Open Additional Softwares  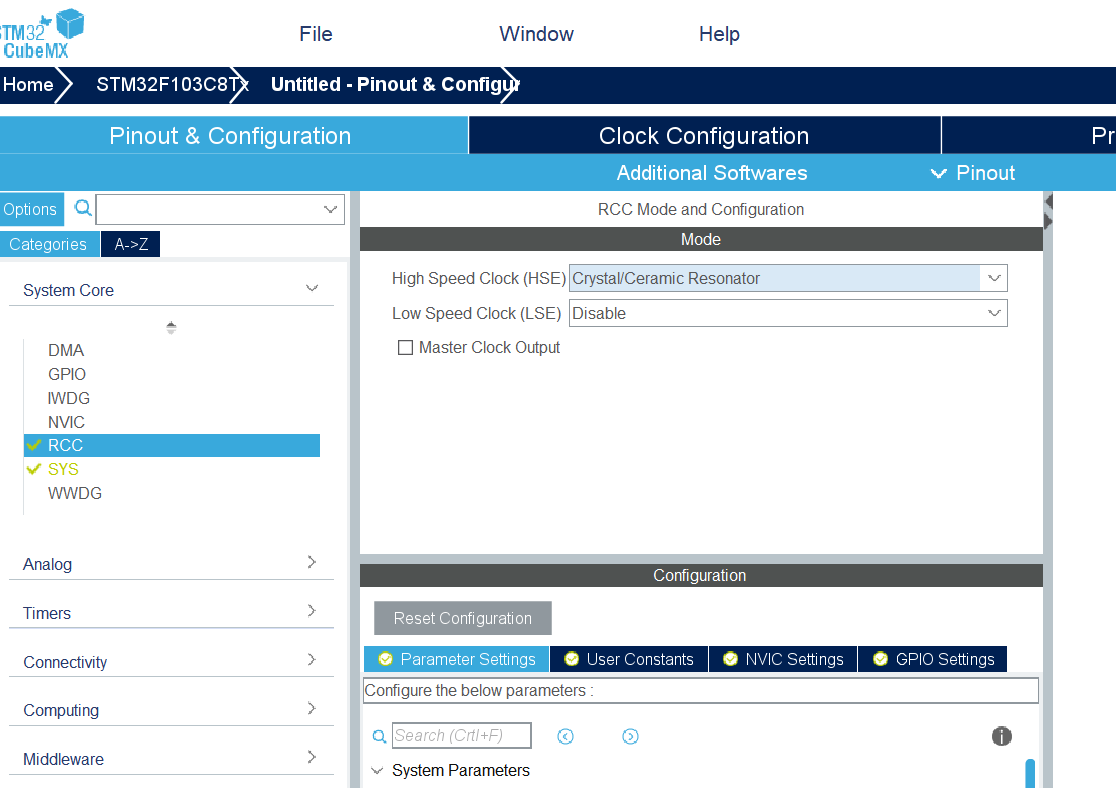(x=712, y=173)
